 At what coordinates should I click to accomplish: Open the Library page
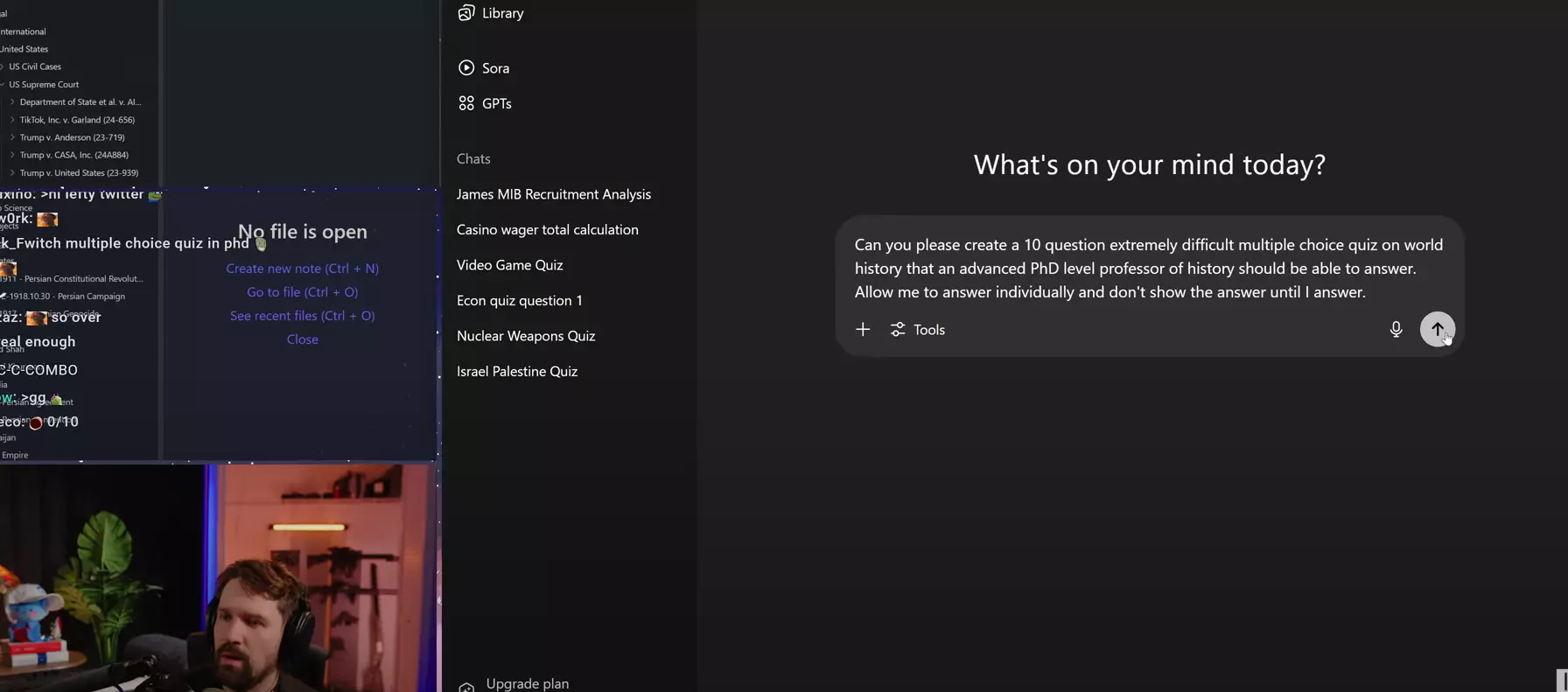(503, 13)
